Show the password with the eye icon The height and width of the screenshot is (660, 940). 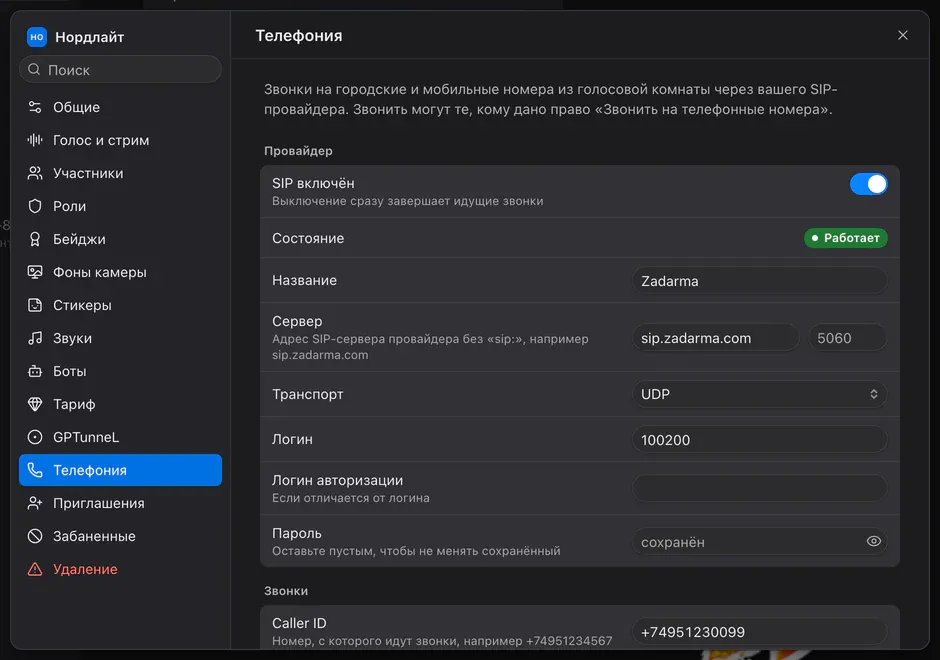click(x=873, y=541)
